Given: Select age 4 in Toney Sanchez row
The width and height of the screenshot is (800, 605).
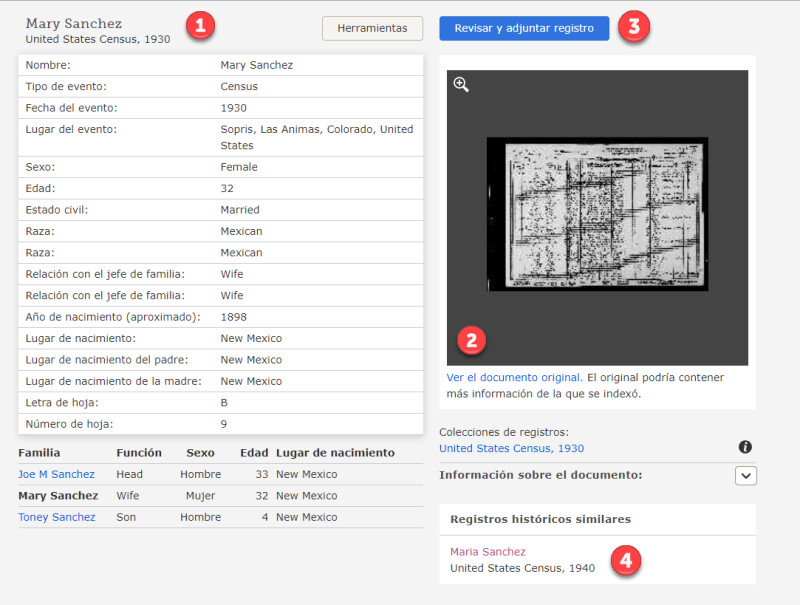Looking at the screenshot, I should click(265, 517).
